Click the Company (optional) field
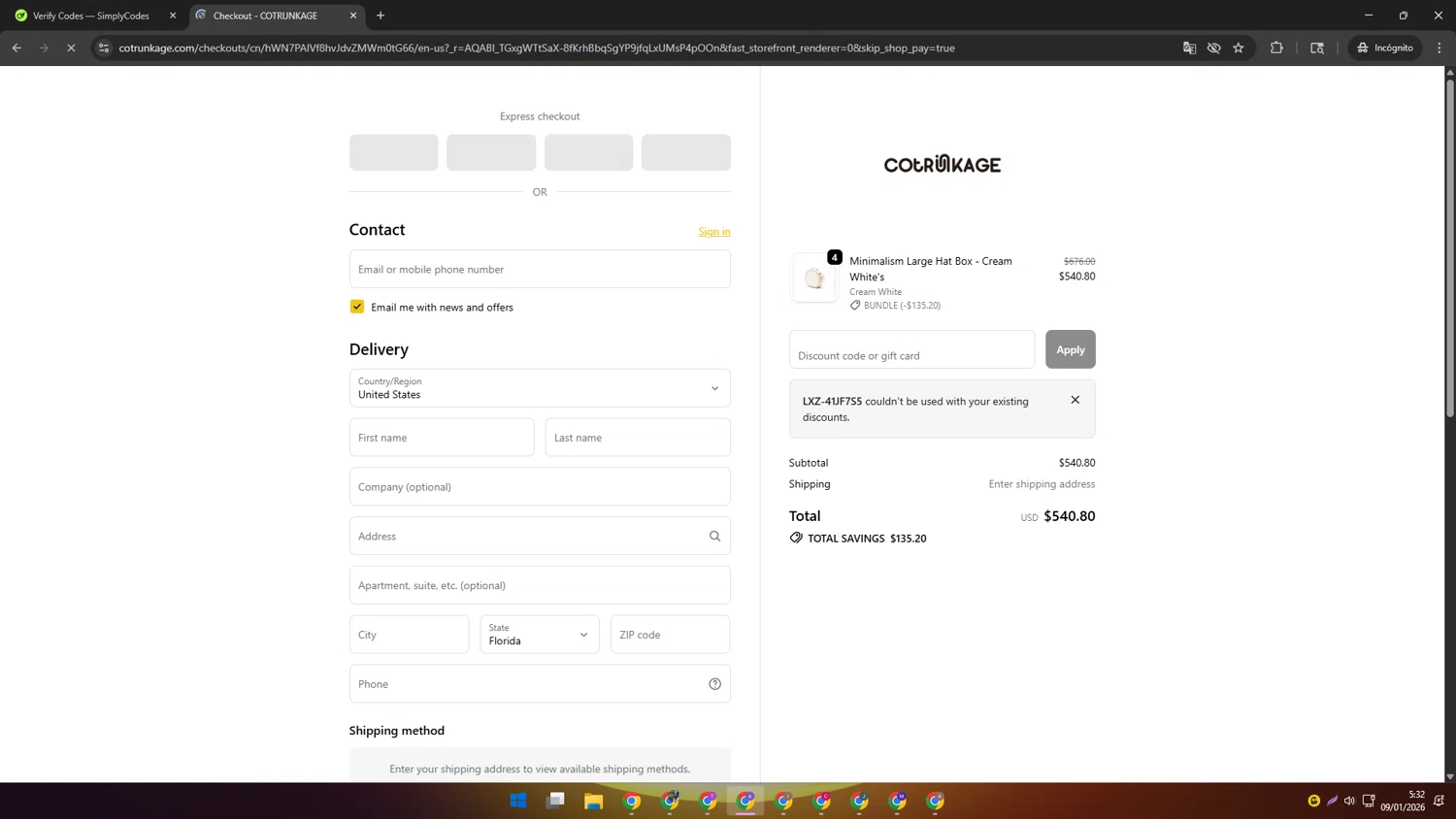The image size is (1456, 819). [540, 487]
